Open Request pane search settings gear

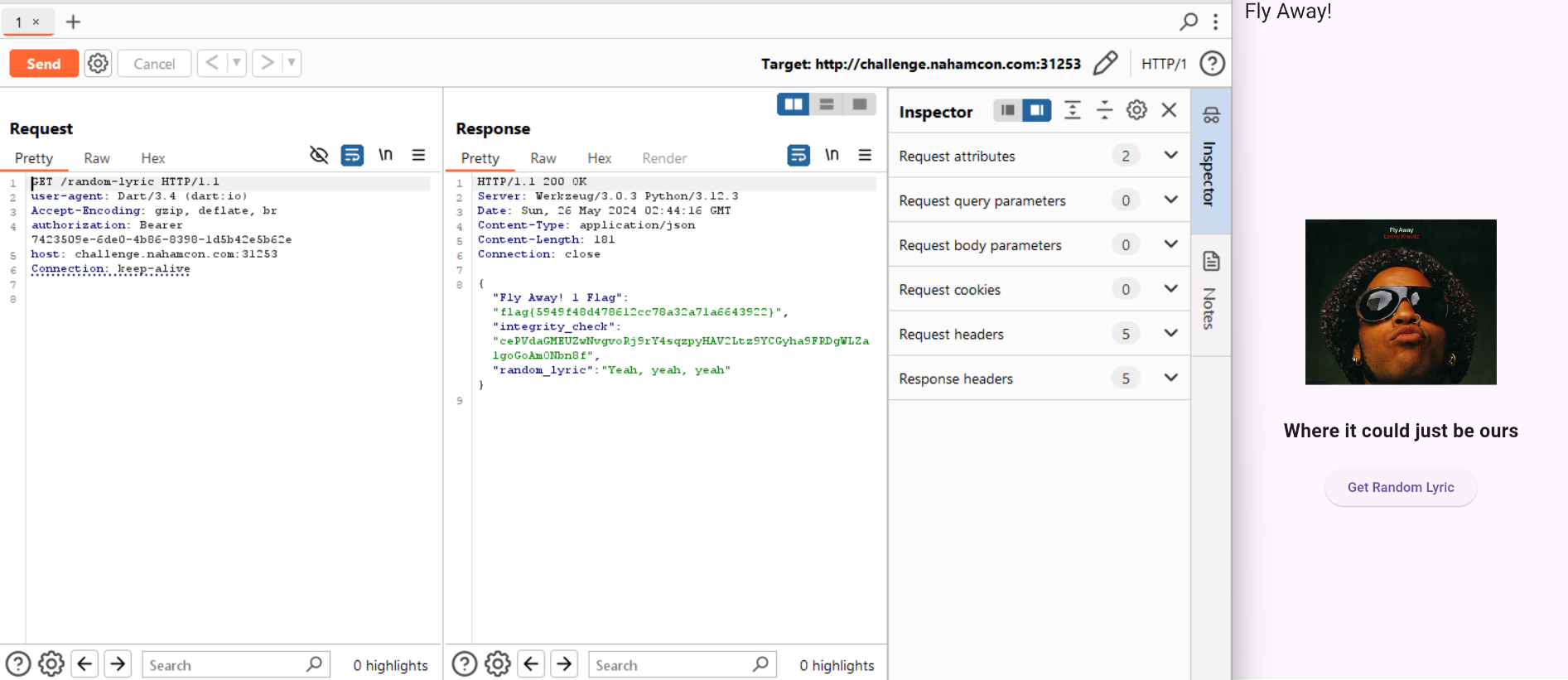tap(51, 664)
